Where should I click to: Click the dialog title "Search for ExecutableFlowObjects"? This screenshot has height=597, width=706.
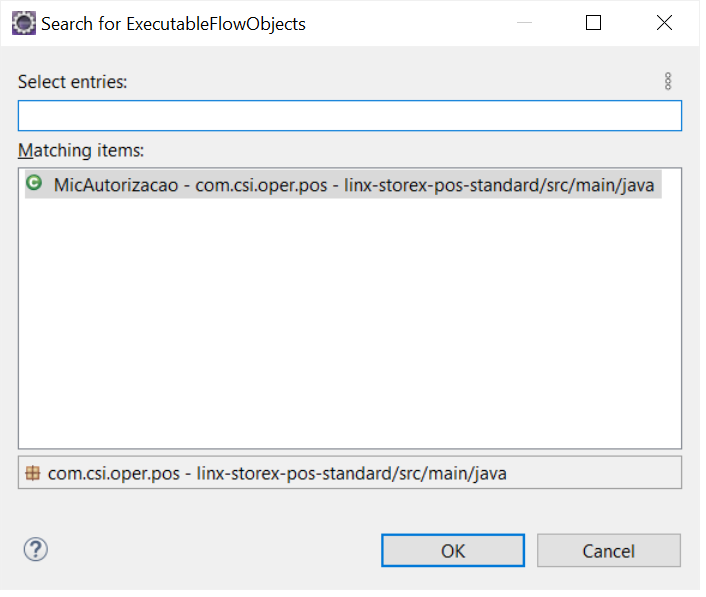(173, 23)
